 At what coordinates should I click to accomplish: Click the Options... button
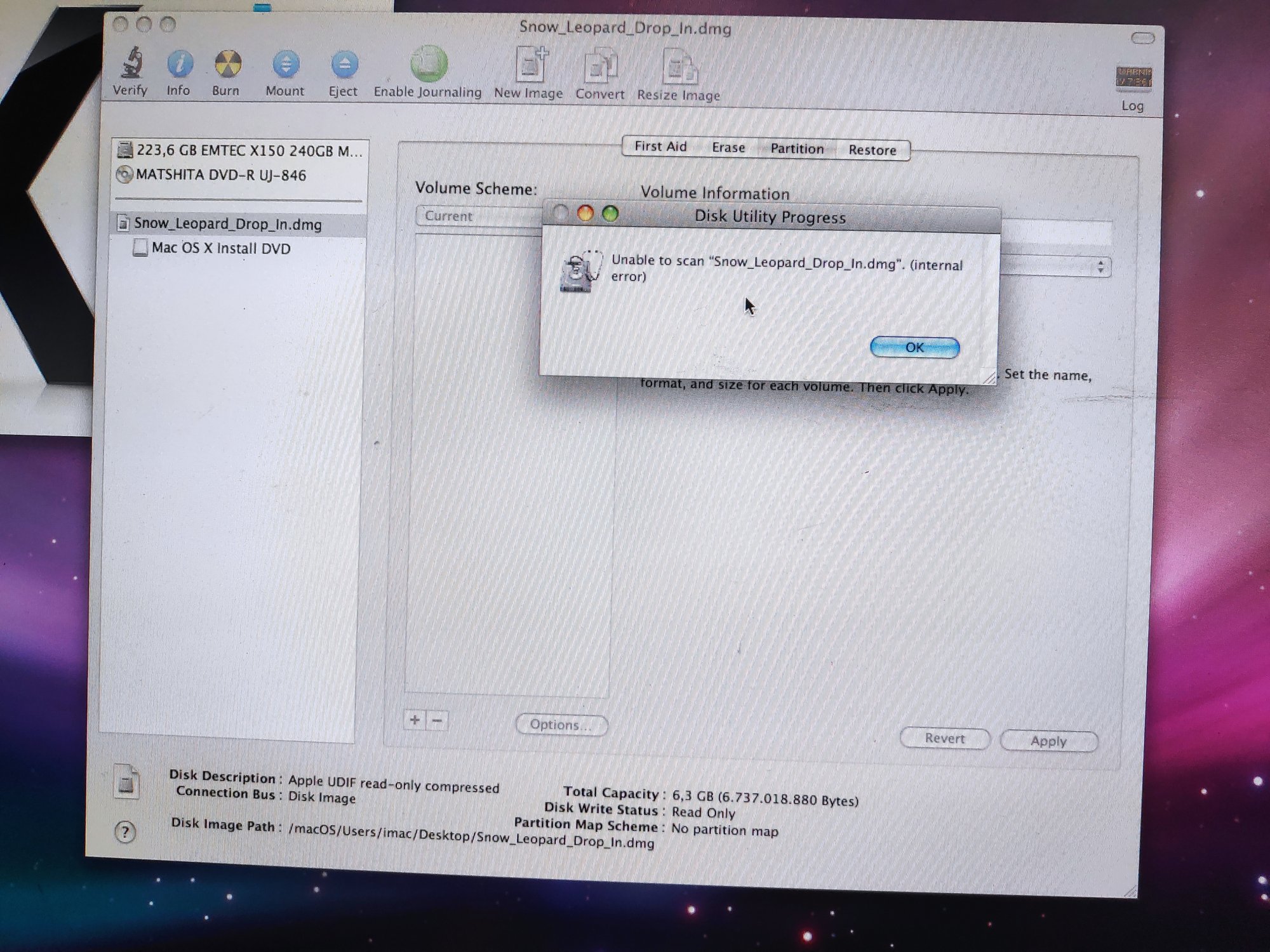click(561, 725)
